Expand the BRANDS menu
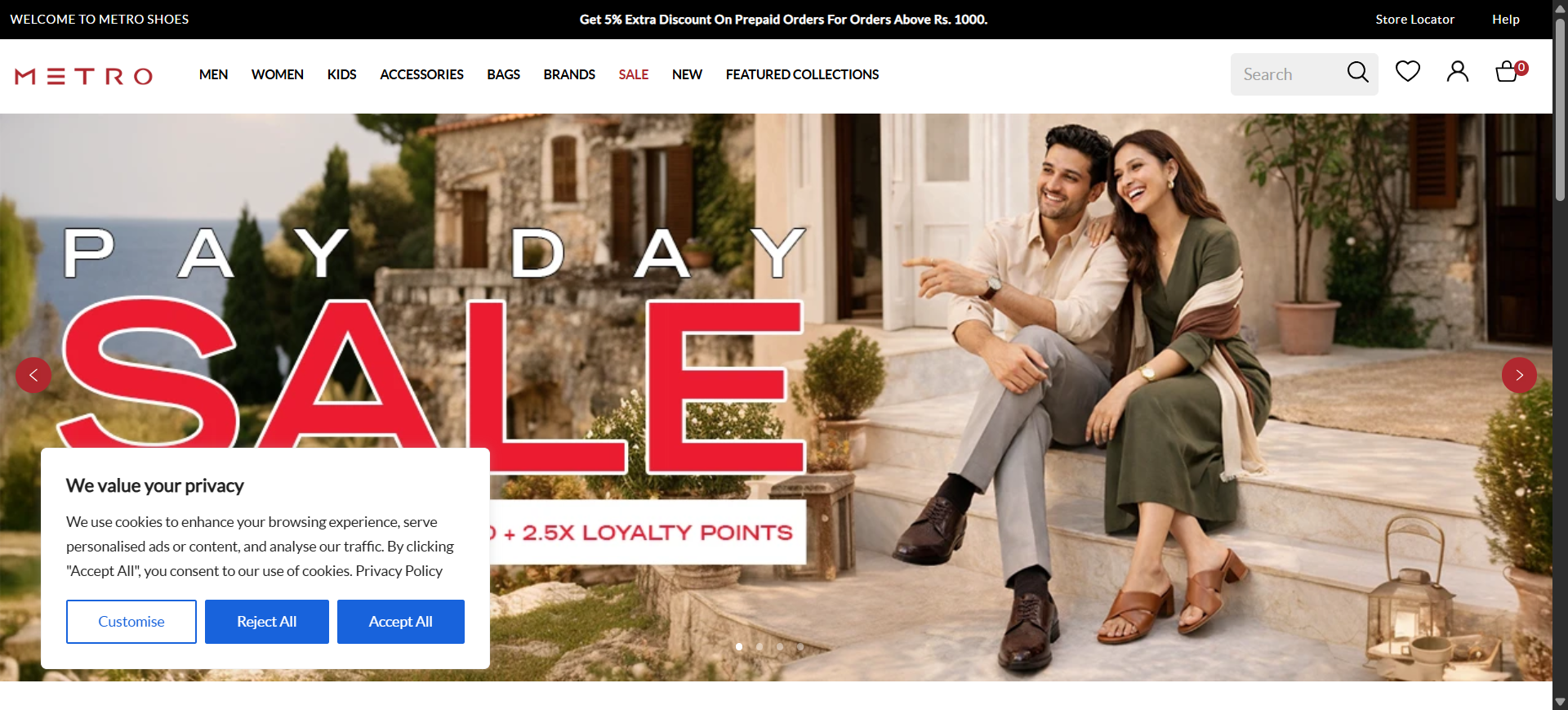 tap(569, 74)
